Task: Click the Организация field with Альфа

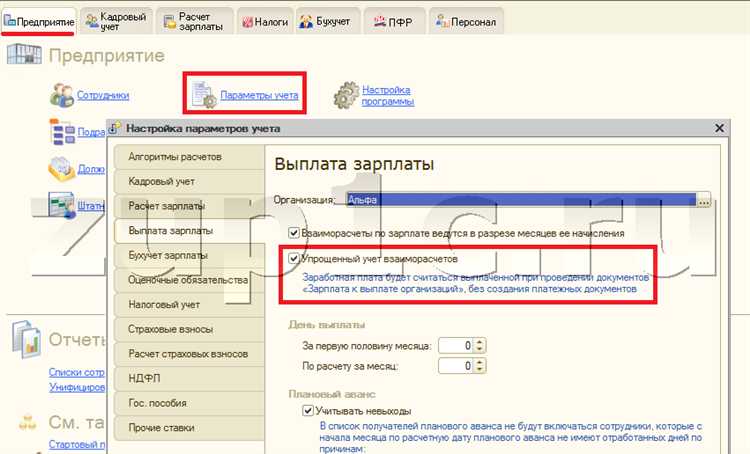Action: click(x=521, y=200)
